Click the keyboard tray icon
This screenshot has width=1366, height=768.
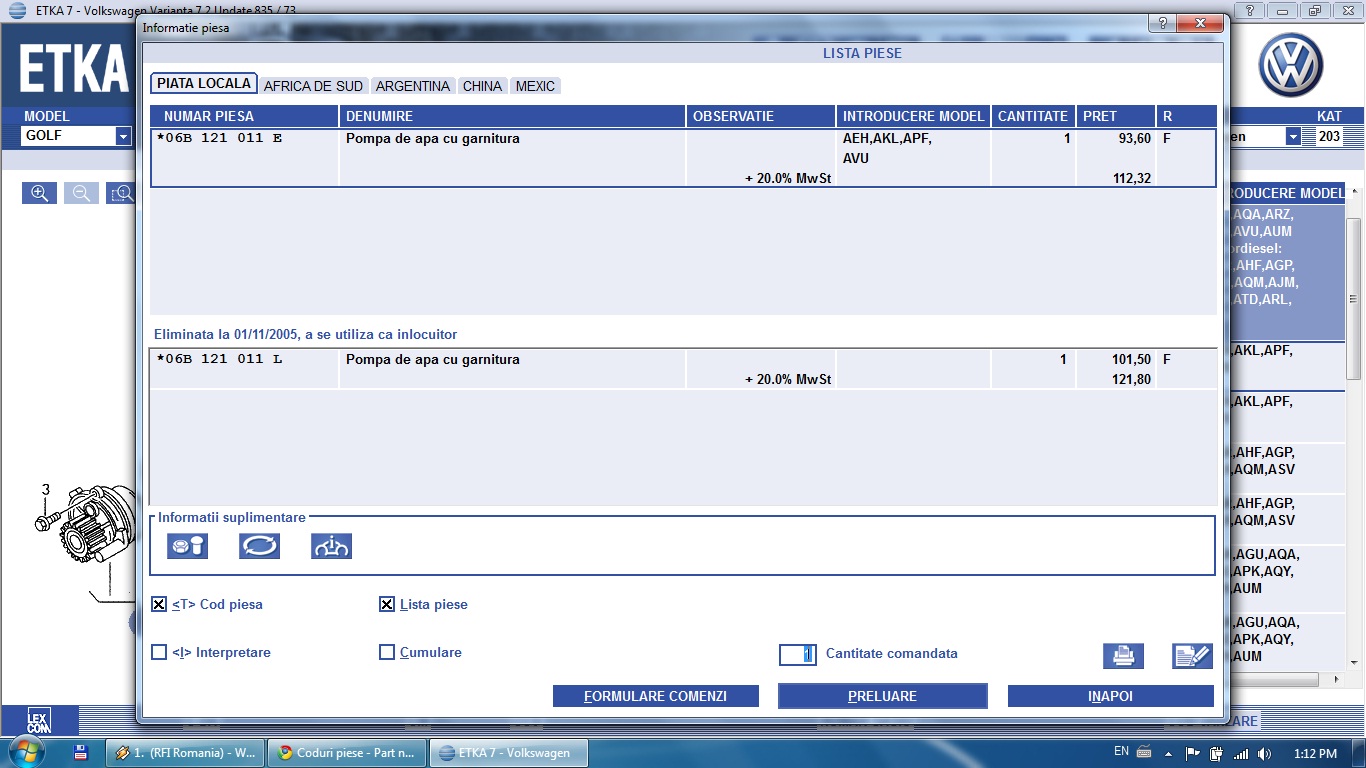(1144, 752)
